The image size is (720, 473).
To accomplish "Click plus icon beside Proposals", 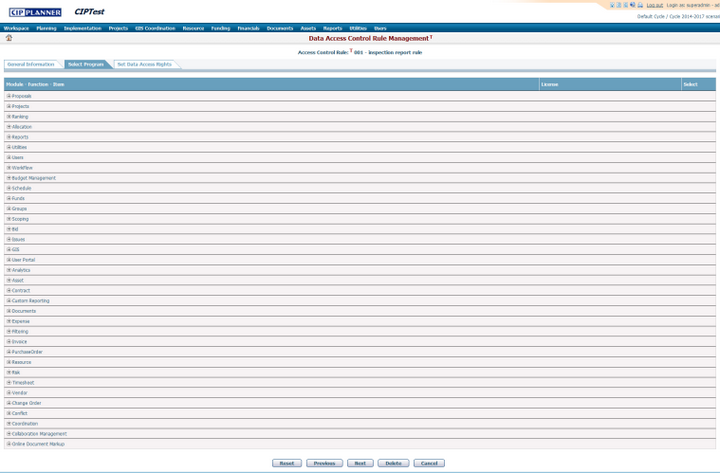I will pos(9,97).
